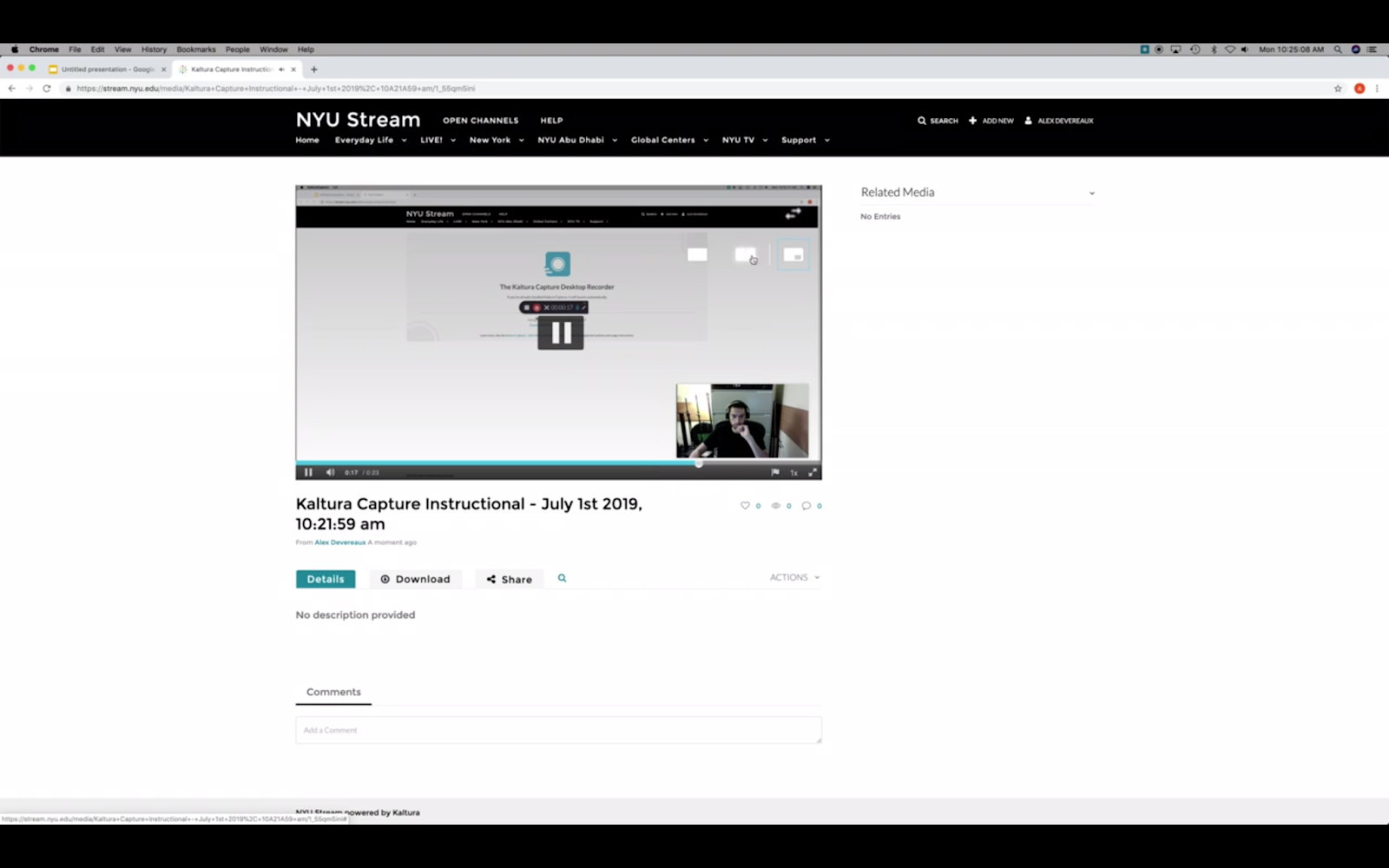Close the Untitled presentation tab

[x=163, y=69]
